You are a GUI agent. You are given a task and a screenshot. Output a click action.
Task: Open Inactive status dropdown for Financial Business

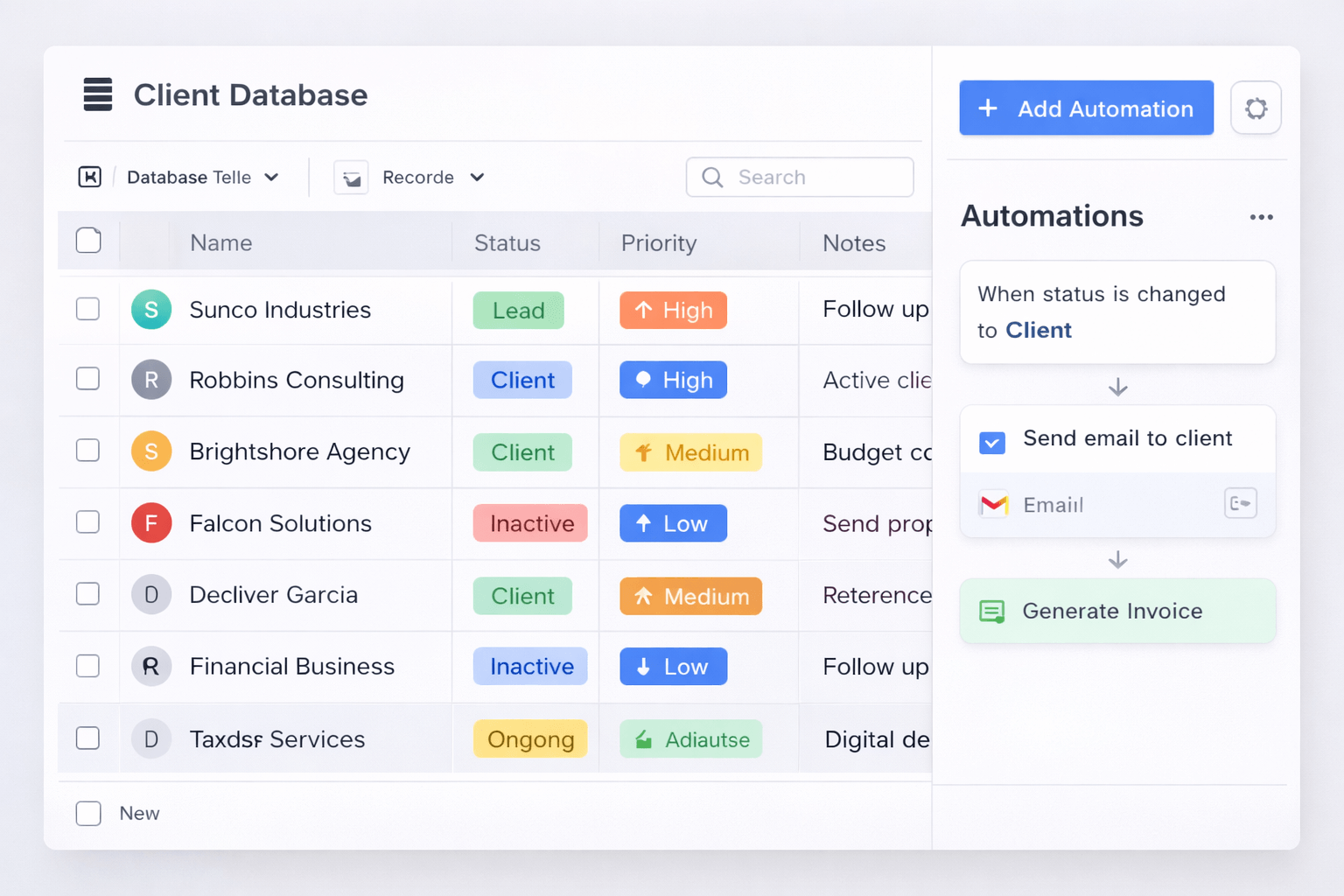(530, 667)
